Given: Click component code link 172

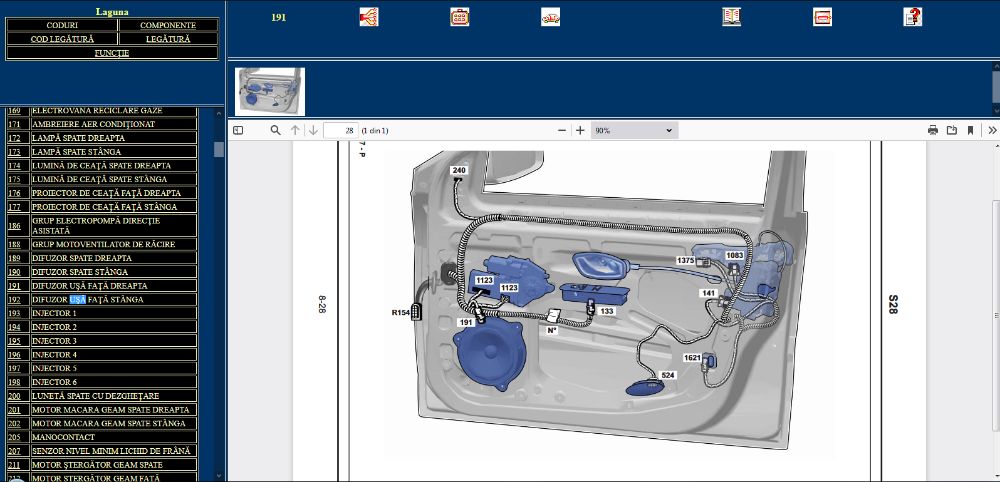Looking at the screenshot, I should click(x=14, y=138).
